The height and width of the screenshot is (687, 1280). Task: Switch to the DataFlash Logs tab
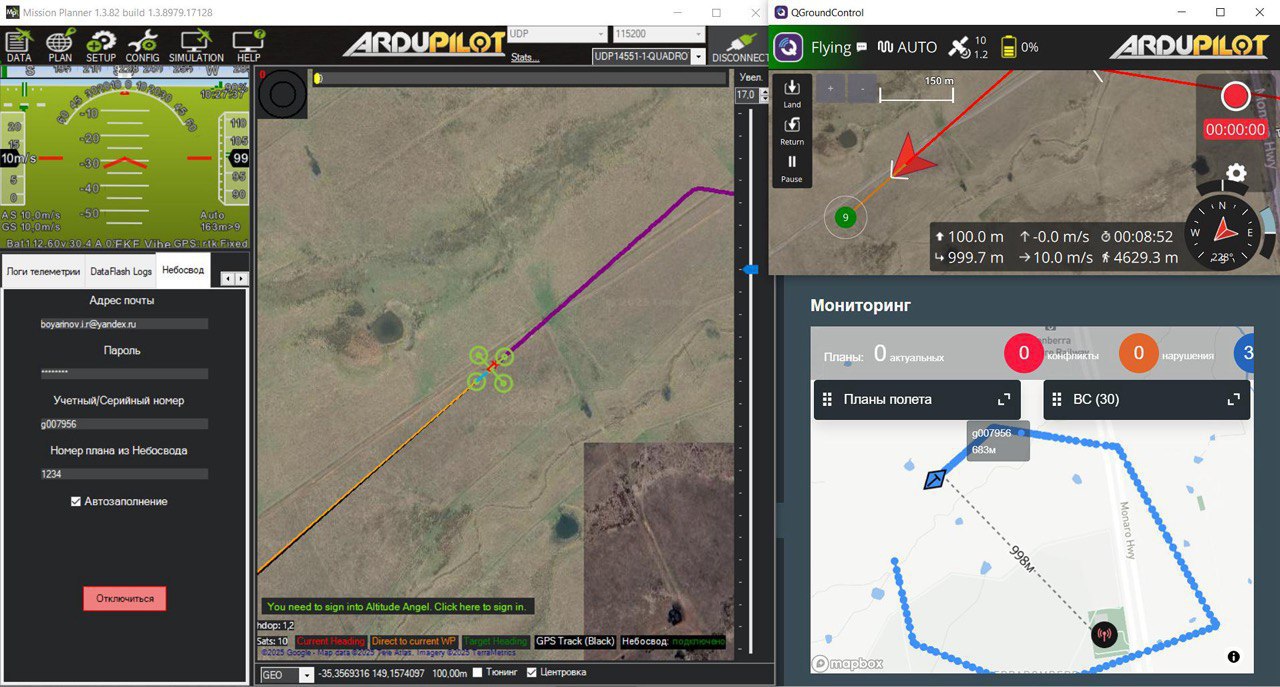[x=121, y=270]
